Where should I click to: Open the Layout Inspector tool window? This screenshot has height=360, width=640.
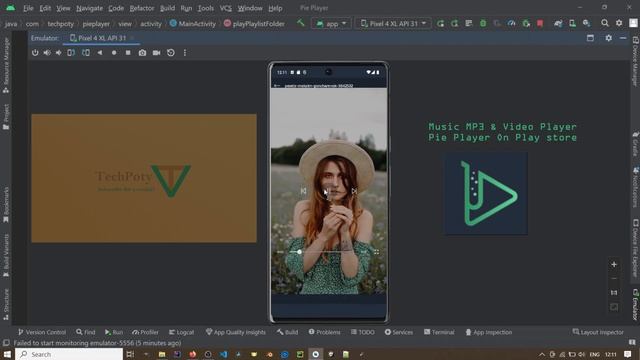tap(598, 332)
